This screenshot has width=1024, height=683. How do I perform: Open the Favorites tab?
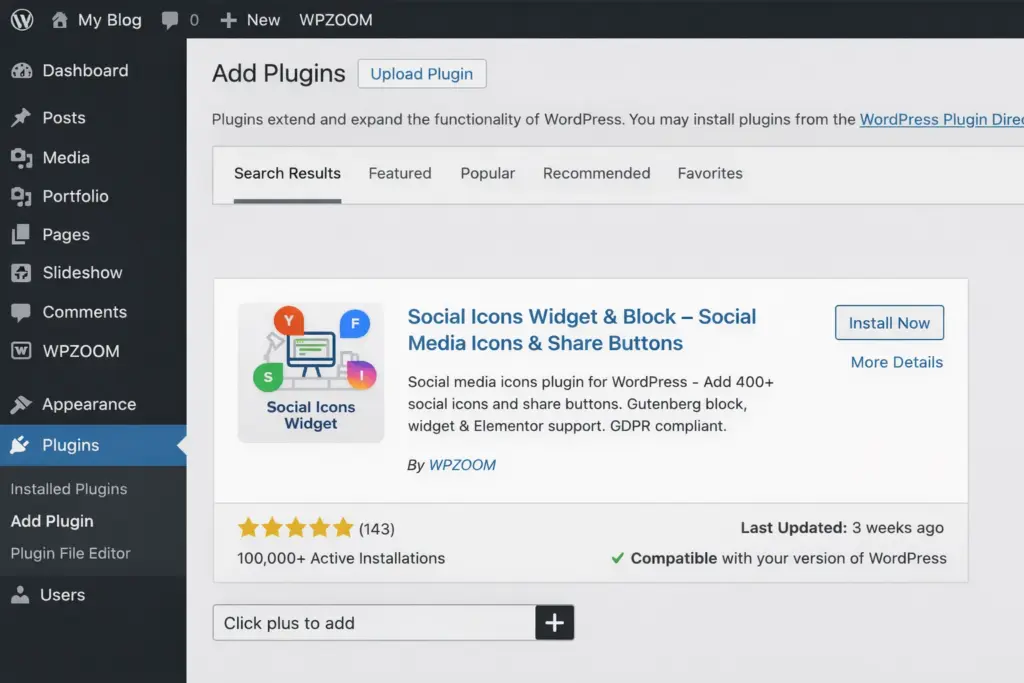[710, 174]
